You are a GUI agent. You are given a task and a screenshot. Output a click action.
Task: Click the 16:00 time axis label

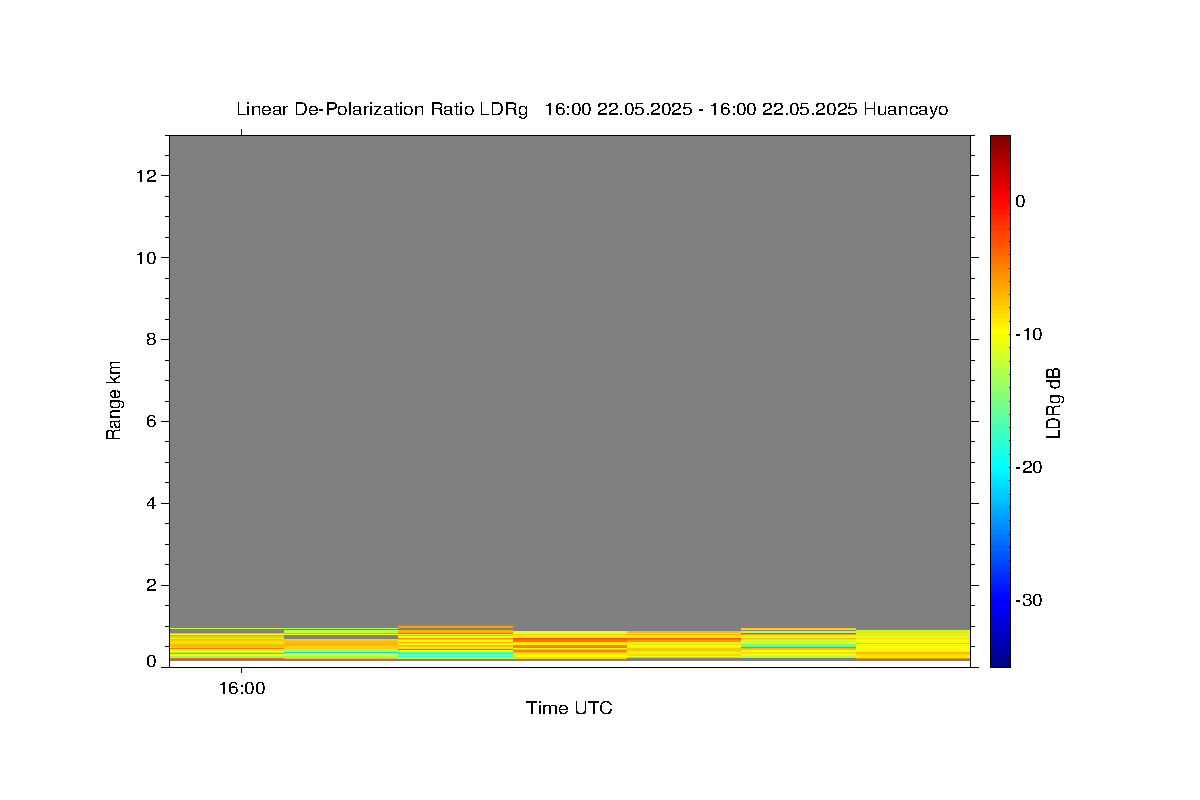pos(241,688)
